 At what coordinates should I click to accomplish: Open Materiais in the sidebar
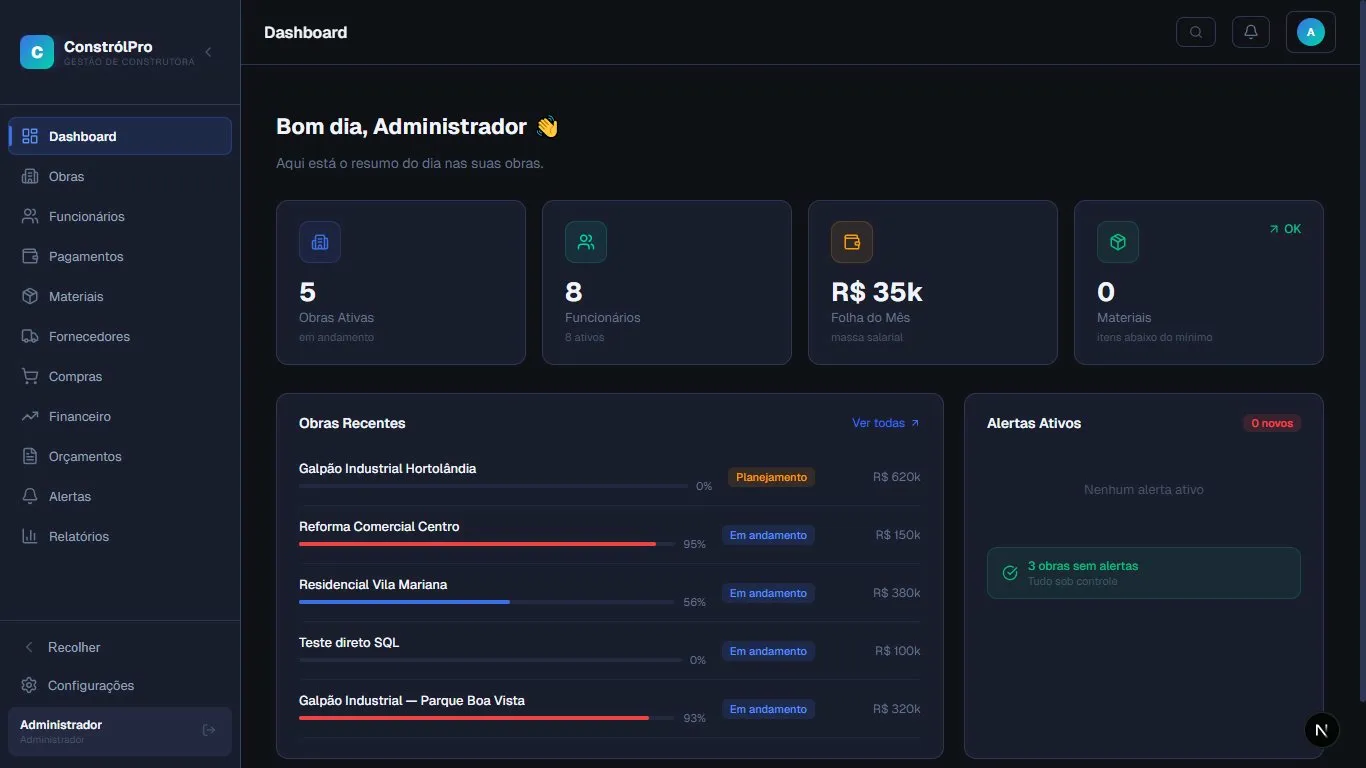tap(120, 296)
